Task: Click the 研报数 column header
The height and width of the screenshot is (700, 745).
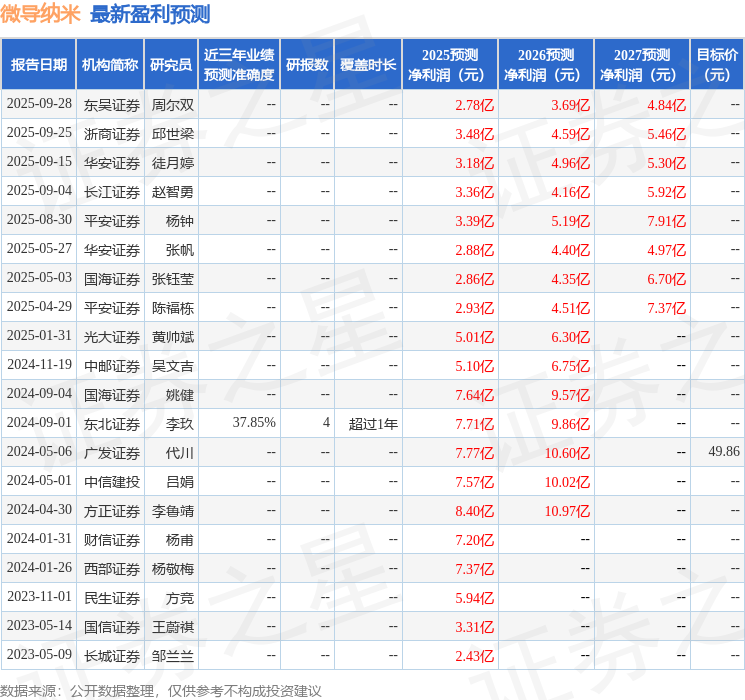Action: tap(307, 65)
